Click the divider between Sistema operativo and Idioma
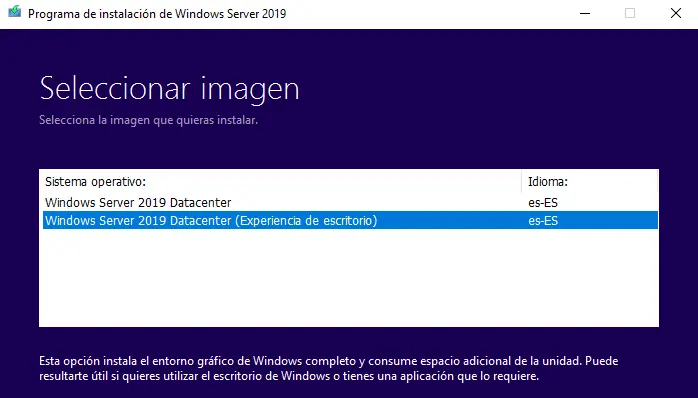698x398 pixels. [x=521, y=182]
